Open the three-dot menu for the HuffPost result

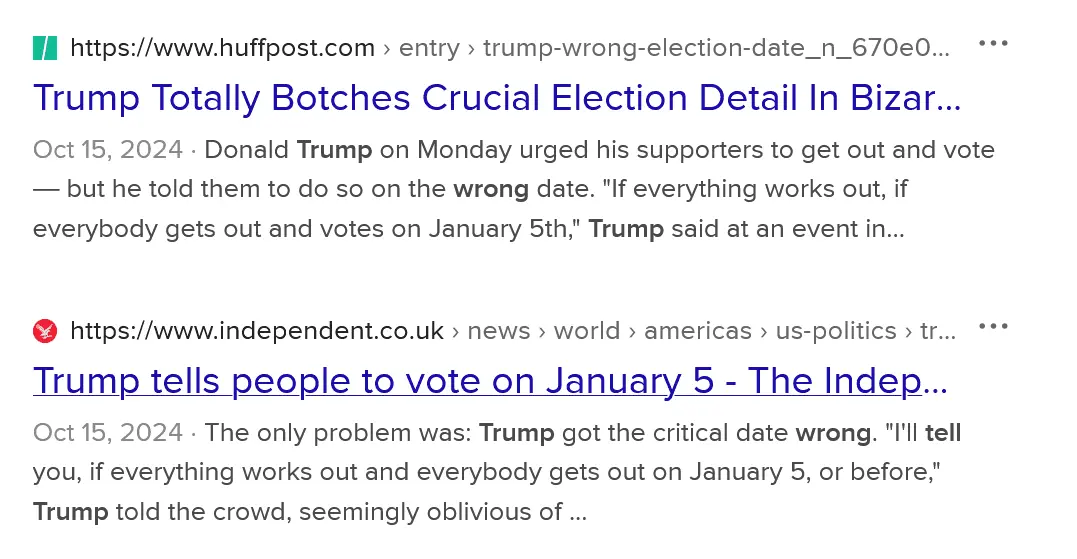(x=993, y=44)
